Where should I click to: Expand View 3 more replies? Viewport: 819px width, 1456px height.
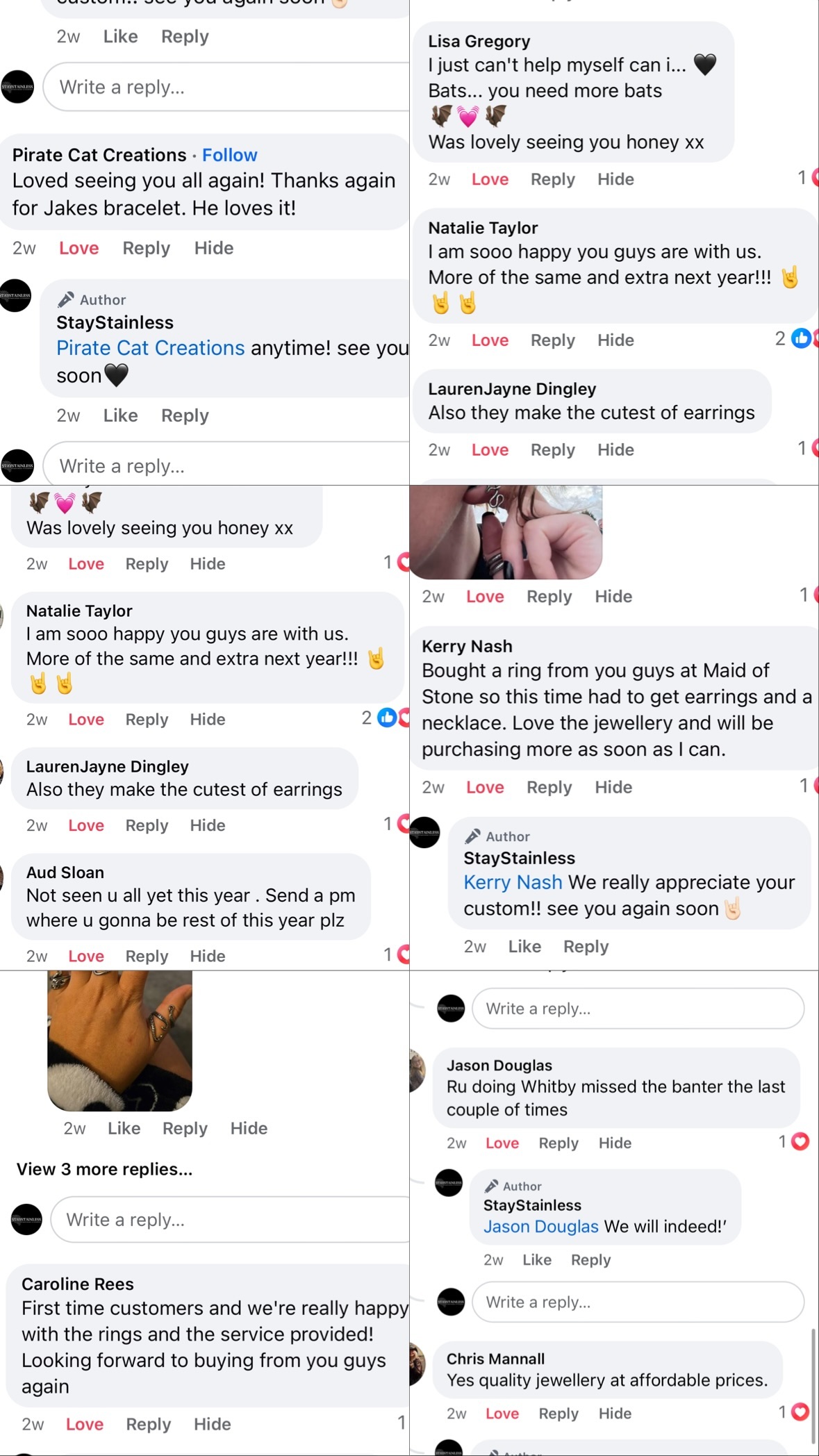click(x=104, y=1169)
